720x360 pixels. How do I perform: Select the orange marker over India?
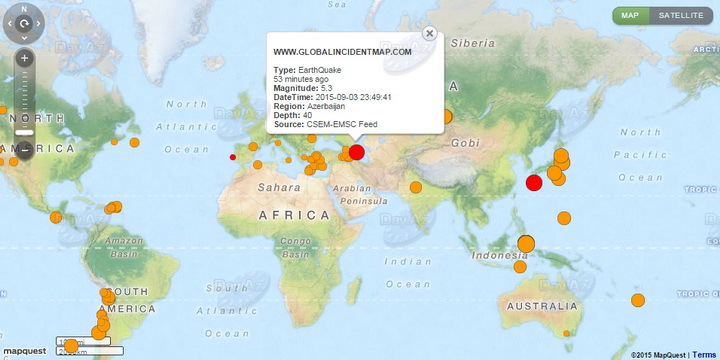click(416, 187)
